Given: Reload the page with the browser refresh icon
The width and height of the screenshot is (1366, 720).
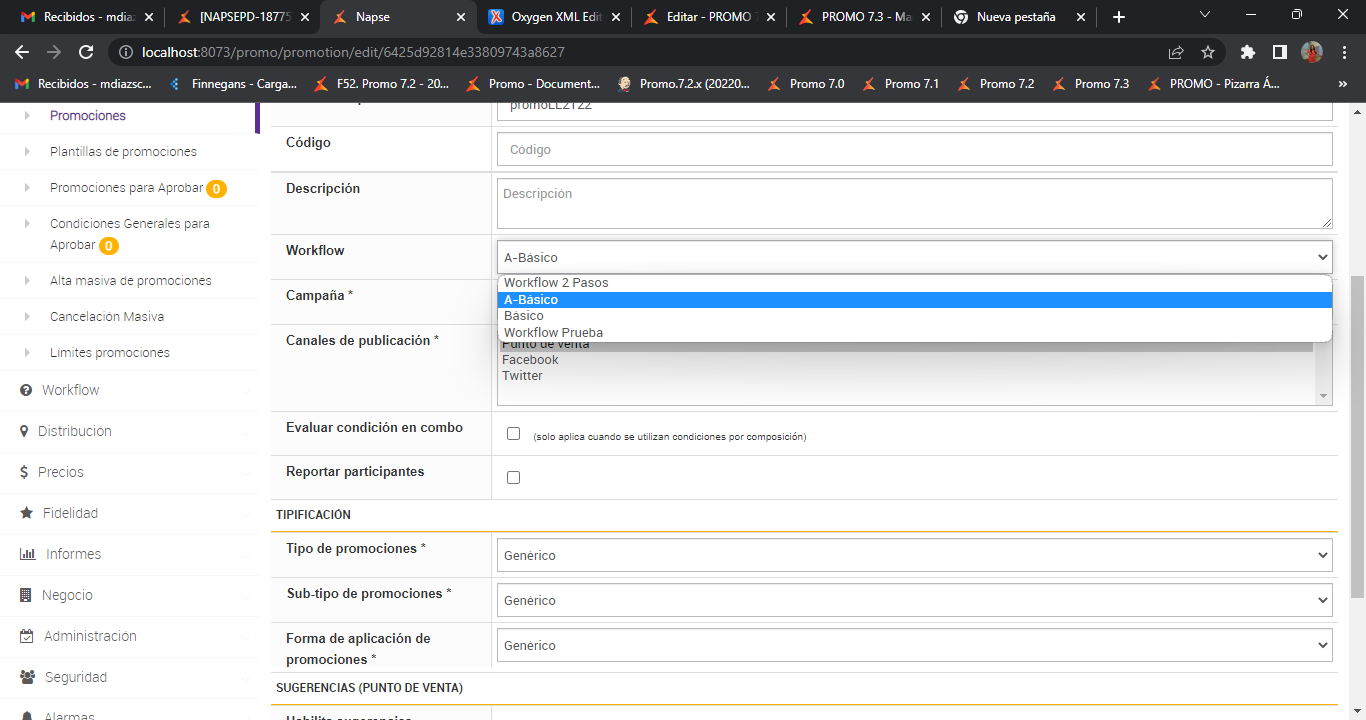Looking at the screenshot, I should pos(86,52).
